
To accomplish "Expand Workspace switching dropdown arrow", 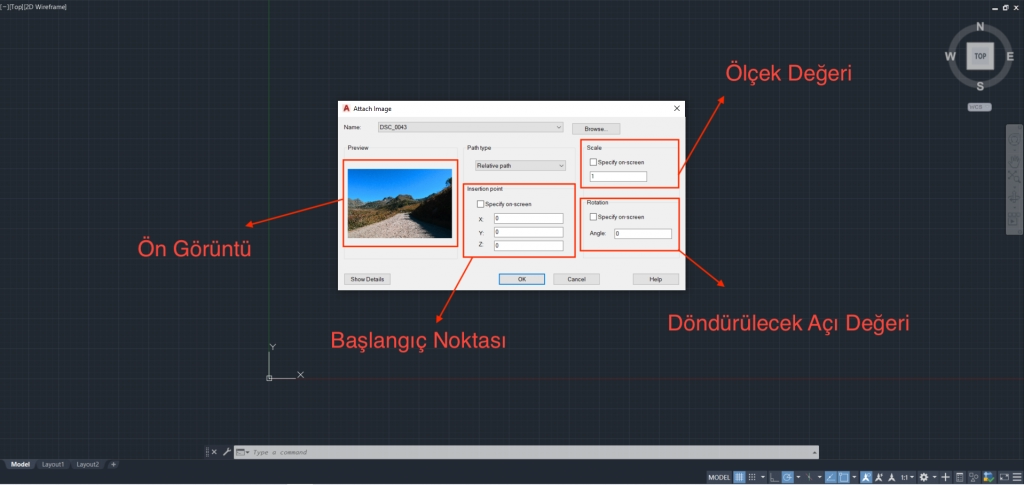I will pos(935,477).
